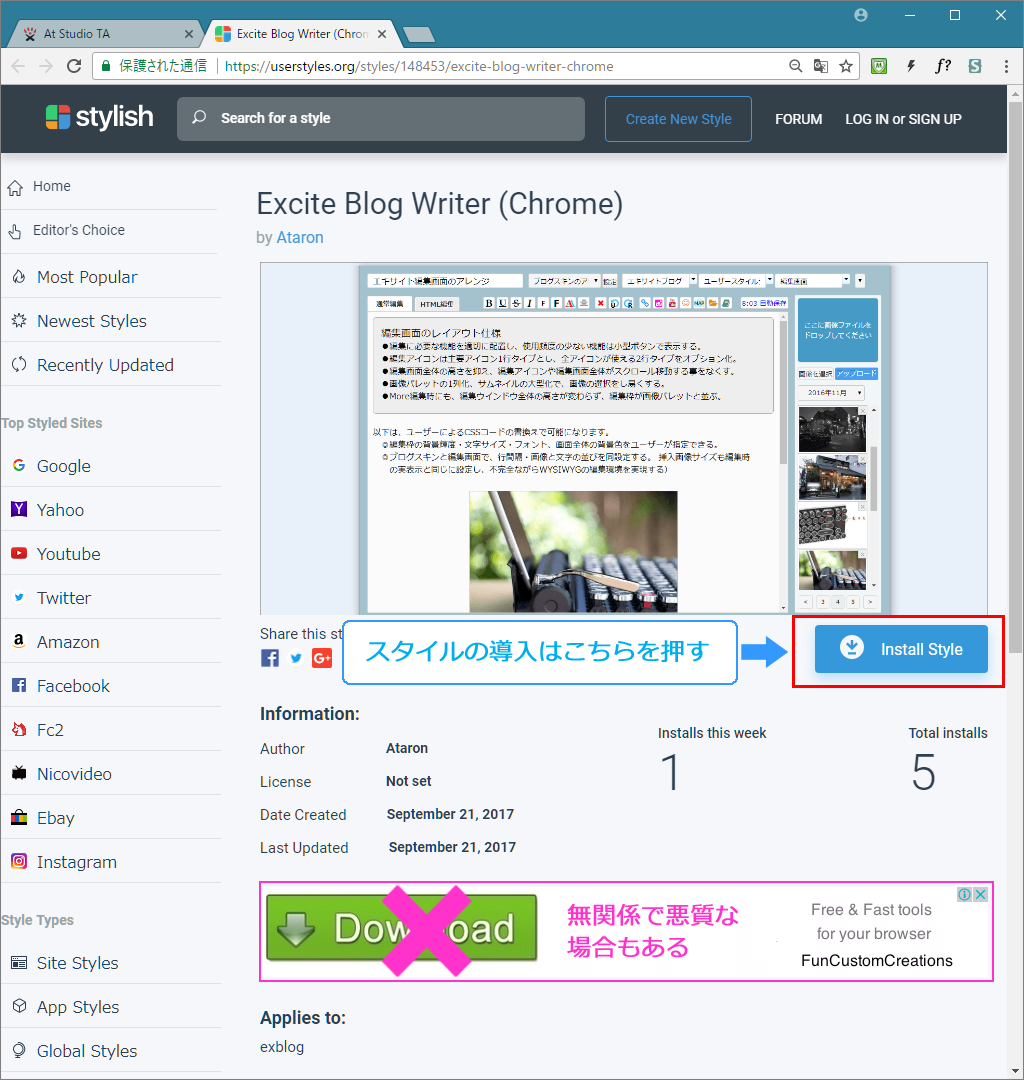This screenshot has height=1080, width=1024.
Task: Open Most Popular styles
Action: tap(87, 277)
